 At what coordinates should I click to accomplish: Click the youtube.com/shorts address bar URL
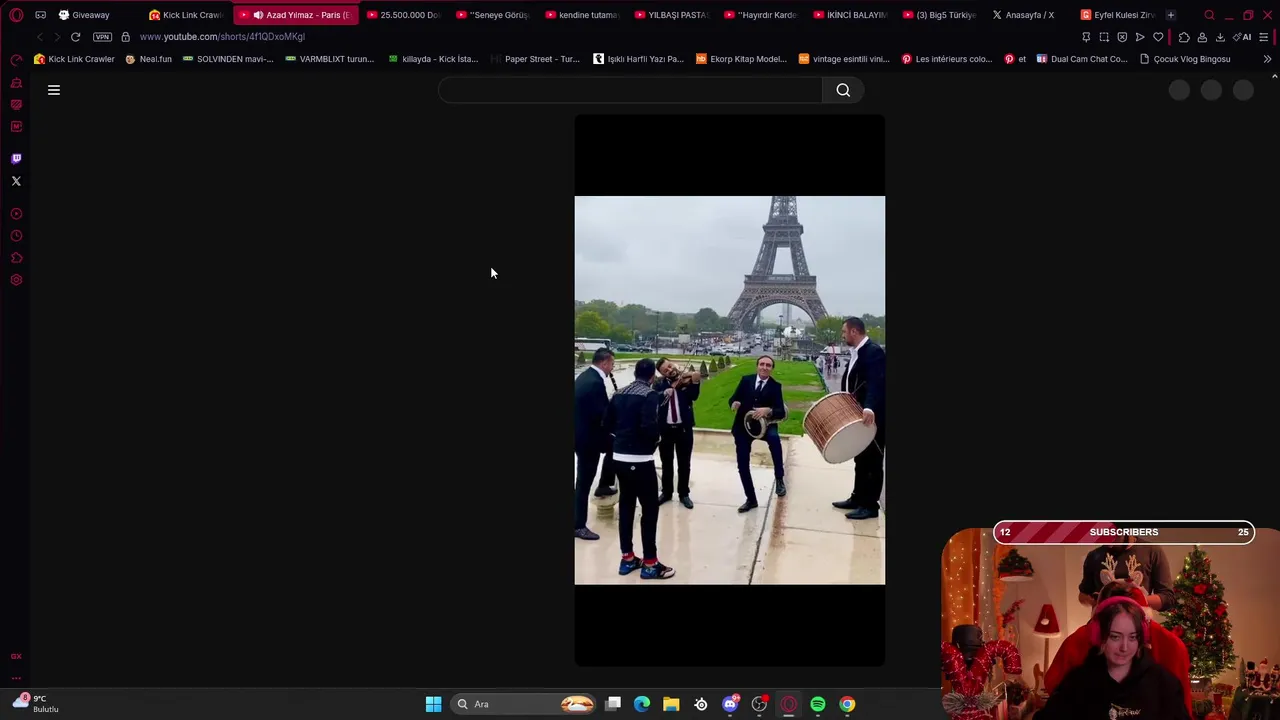(x=222, y=37)
